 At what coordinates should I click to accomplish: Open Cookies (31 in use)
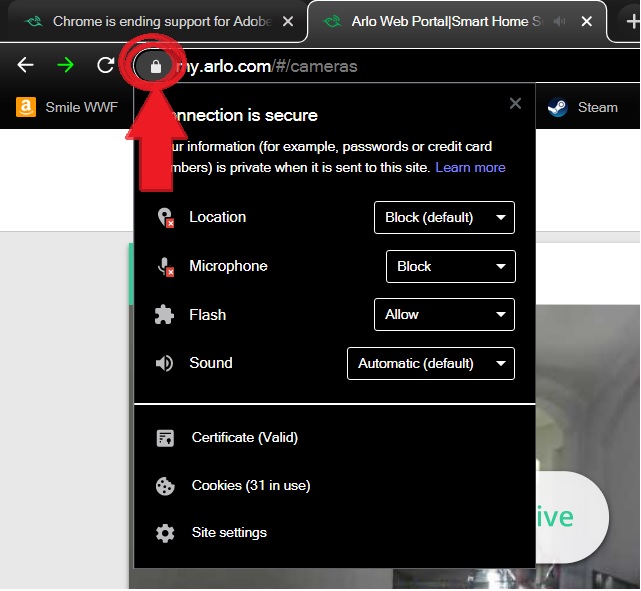click(x=251, y=486)
